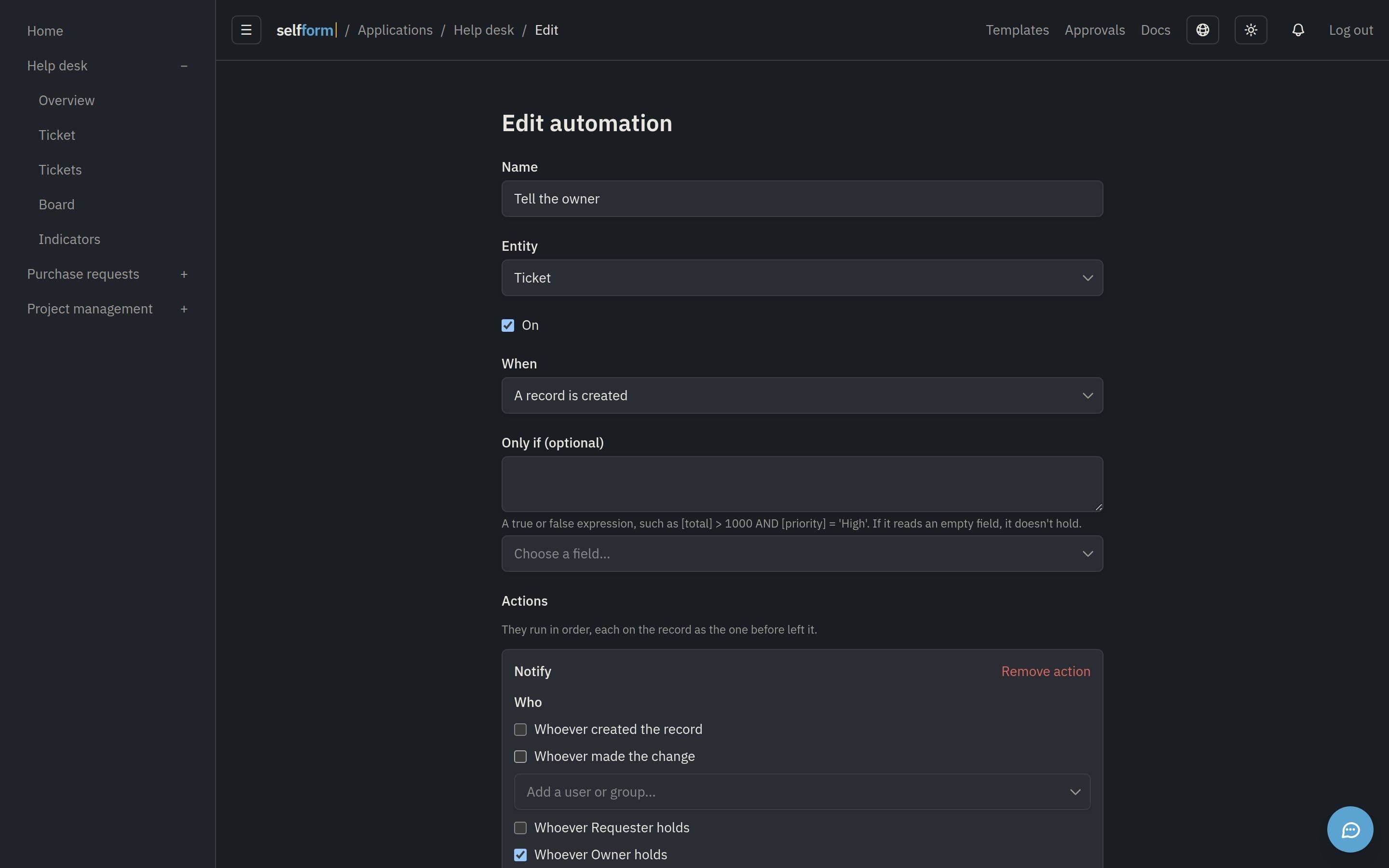
Task: Click the Name input field
Action: 802,199
